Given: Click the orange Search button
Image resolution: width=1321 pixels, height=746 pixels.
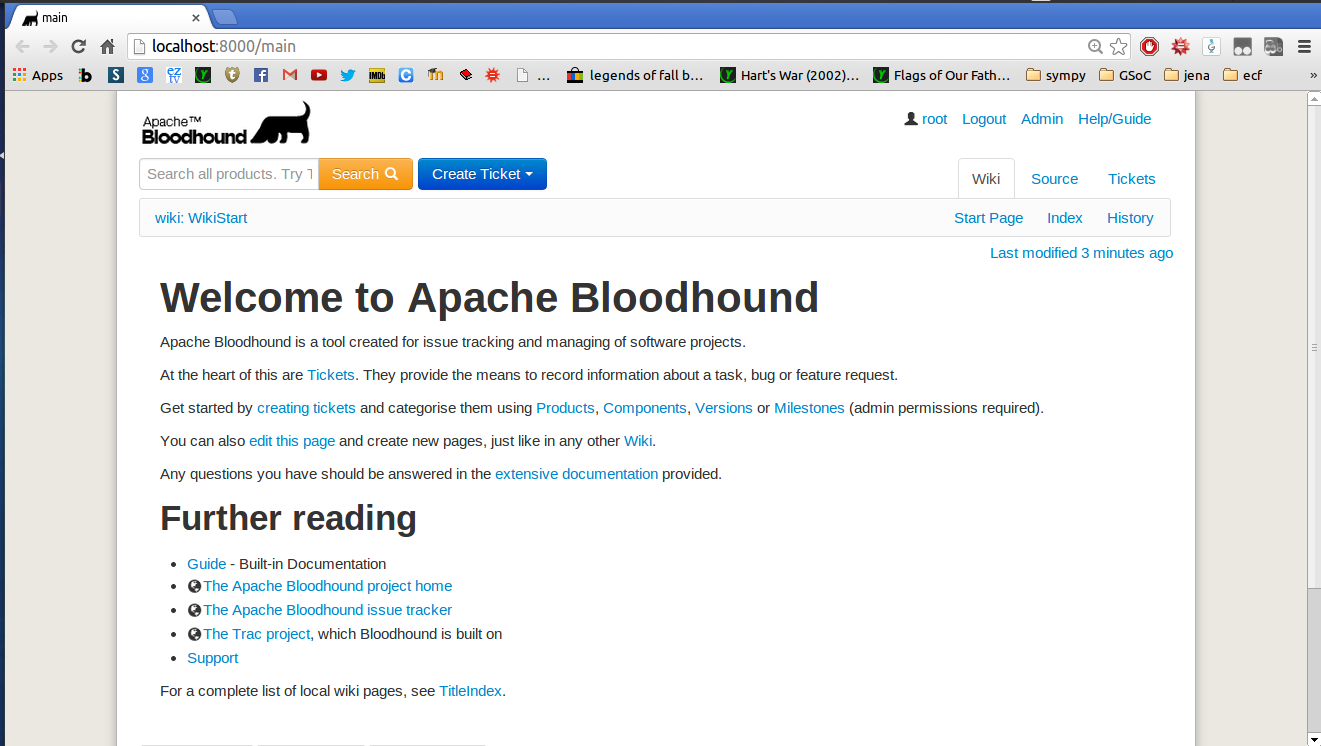Looking at the screenshot, I should 365,174.
